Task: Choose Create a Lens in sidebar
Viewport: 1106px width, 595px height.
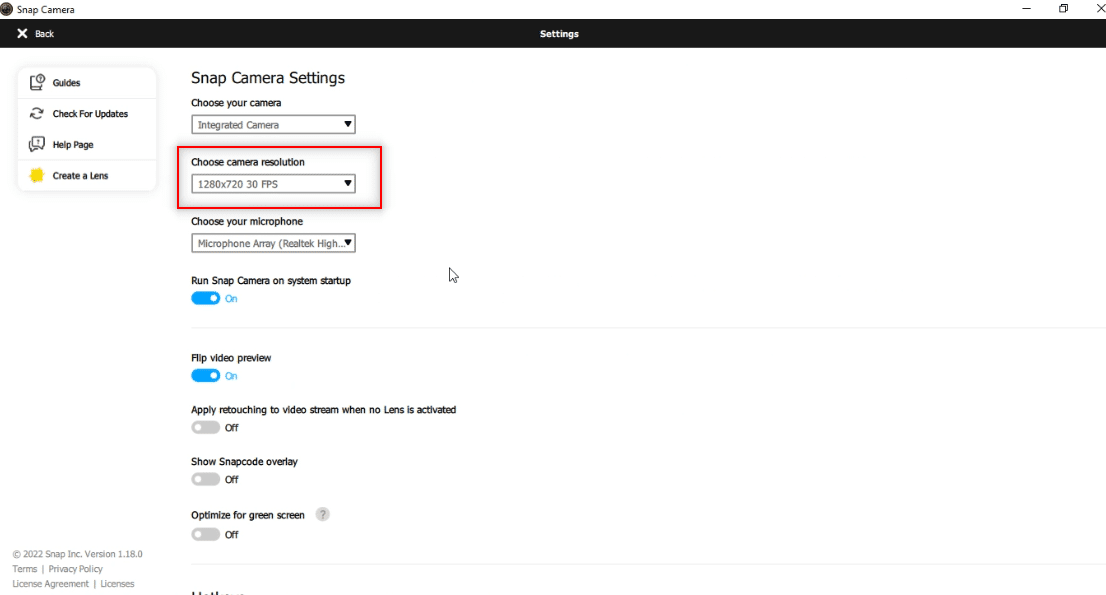Action: pyautogui.click(x=87, y=176)
